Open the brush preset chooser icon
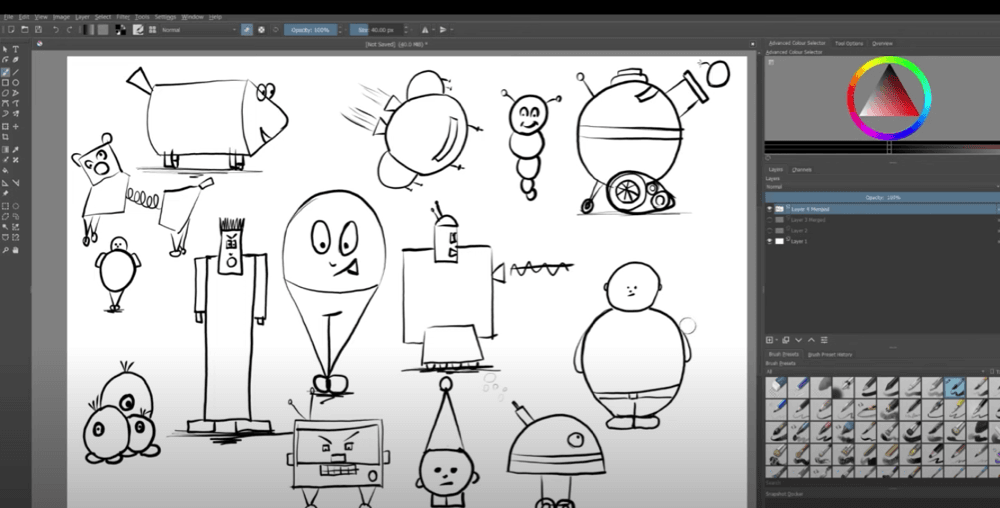 (139, 30)
